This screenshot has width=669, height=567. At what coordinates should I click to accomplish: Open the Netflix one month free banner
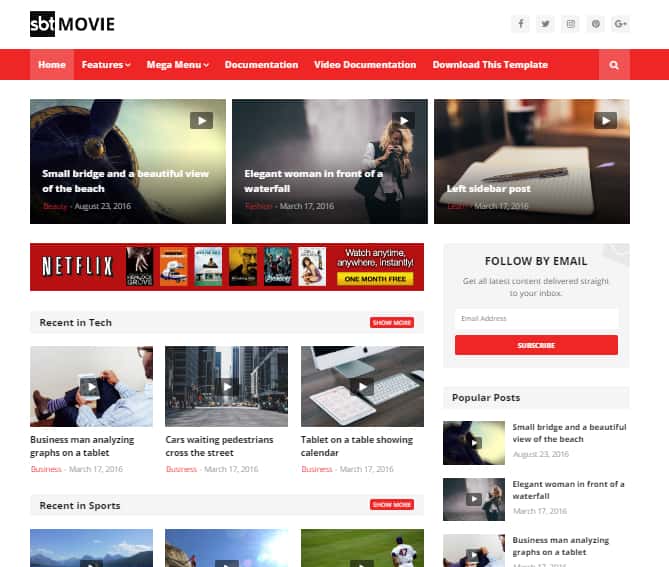point(227,267)
